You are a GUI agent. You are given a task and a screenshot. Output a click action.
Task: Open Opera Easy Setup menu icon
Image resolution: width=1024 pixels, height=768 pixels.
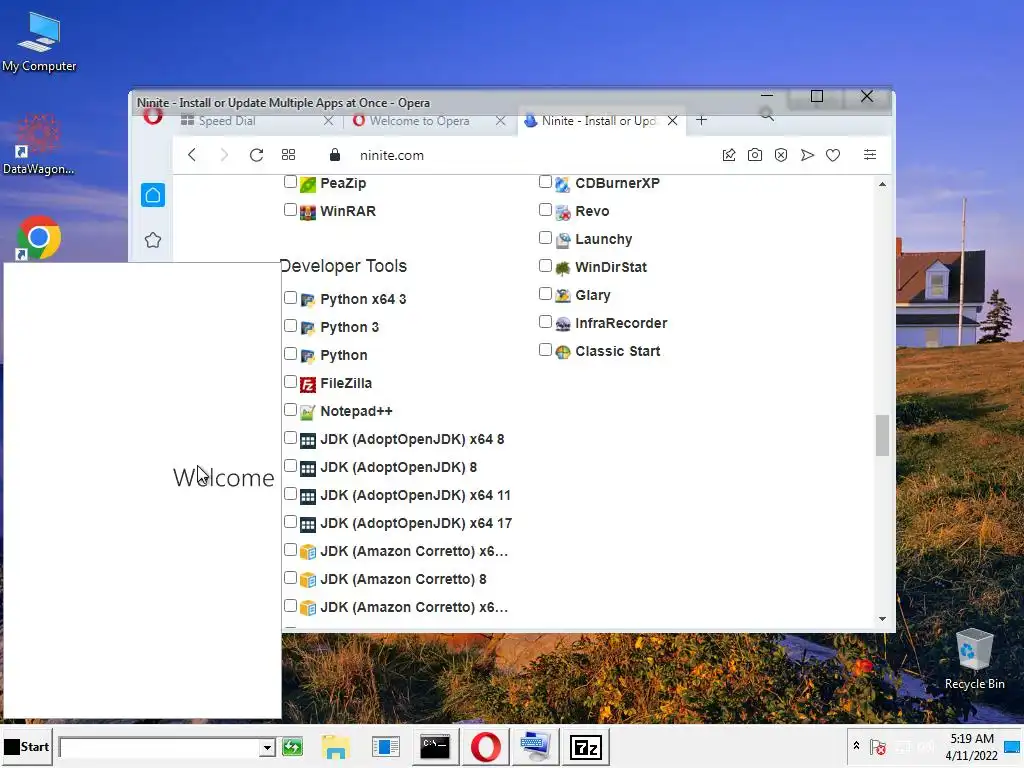click(870, 155)
